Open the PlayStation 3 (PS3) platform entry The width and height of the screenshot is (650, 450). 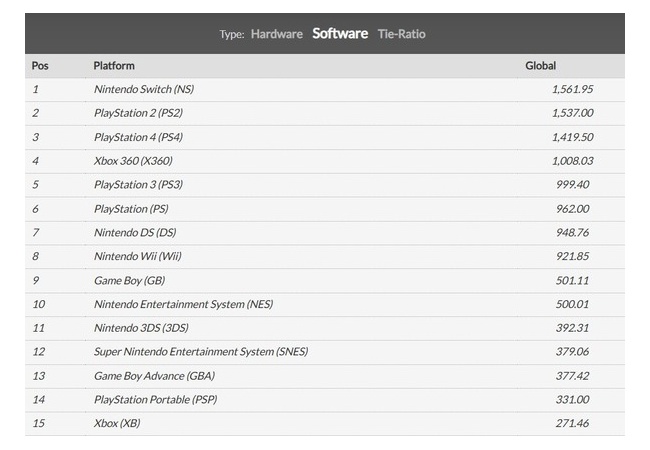point(138,185)
